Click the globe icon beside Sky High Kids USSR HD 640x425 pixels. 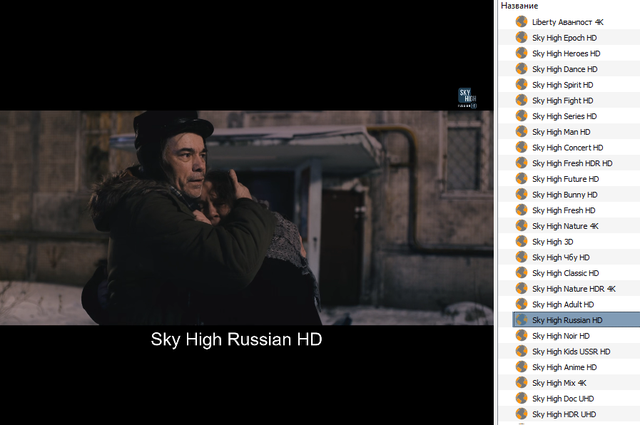pyautogui.click(x=521, y=351)
